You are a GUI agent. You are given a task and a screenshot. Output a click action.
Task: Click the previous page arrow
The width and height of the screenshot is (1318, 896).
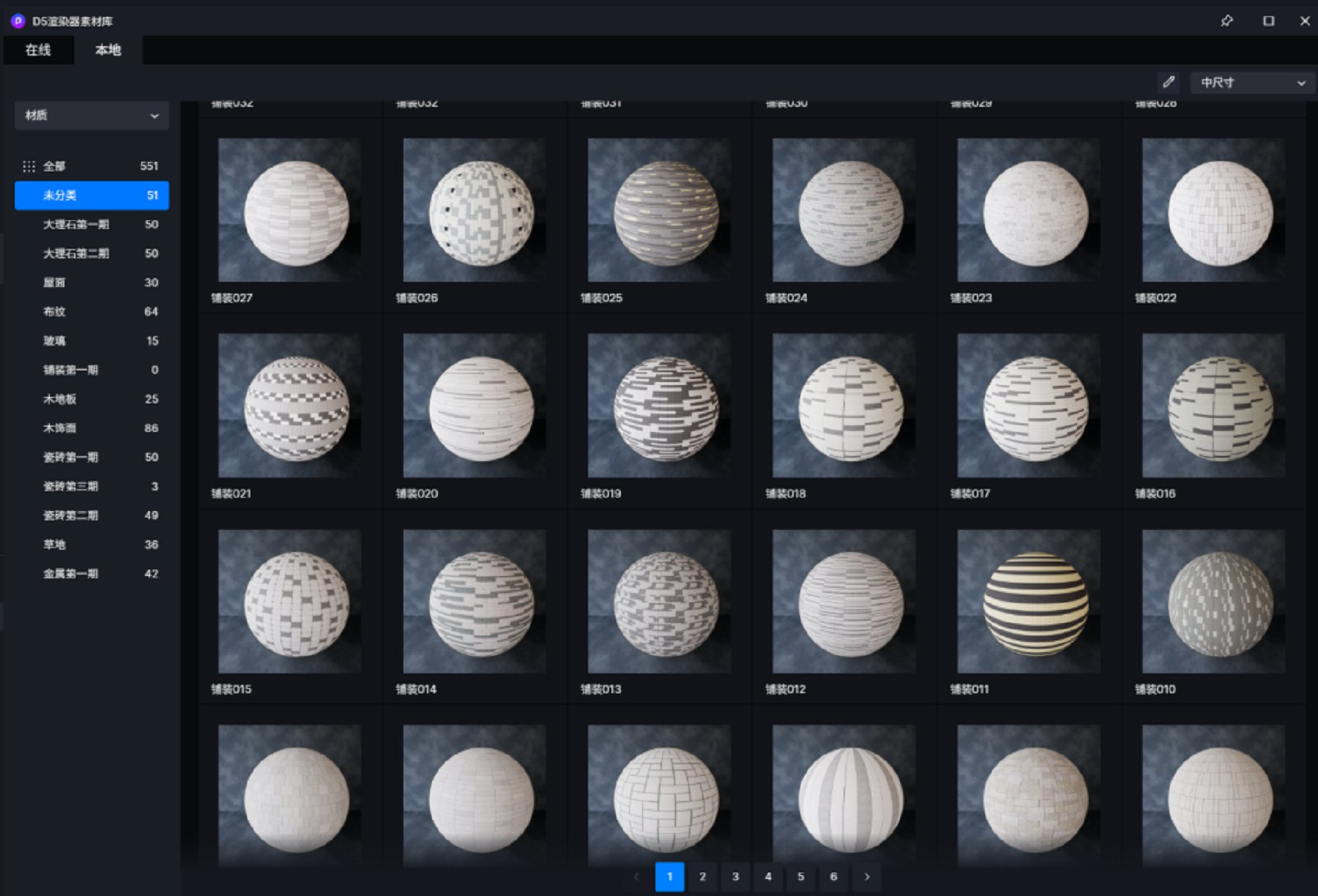click(636, 876)
